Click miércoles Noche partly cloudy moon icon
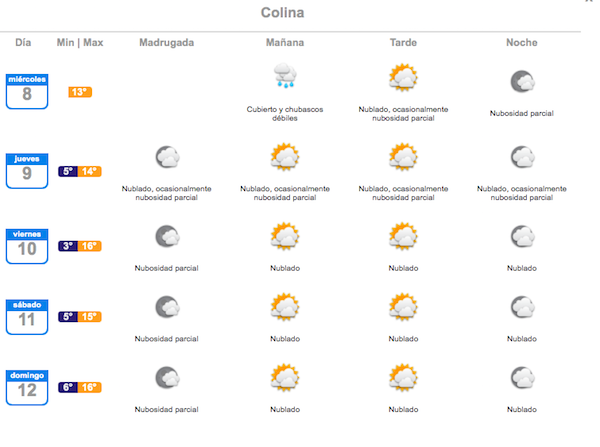 522,81
